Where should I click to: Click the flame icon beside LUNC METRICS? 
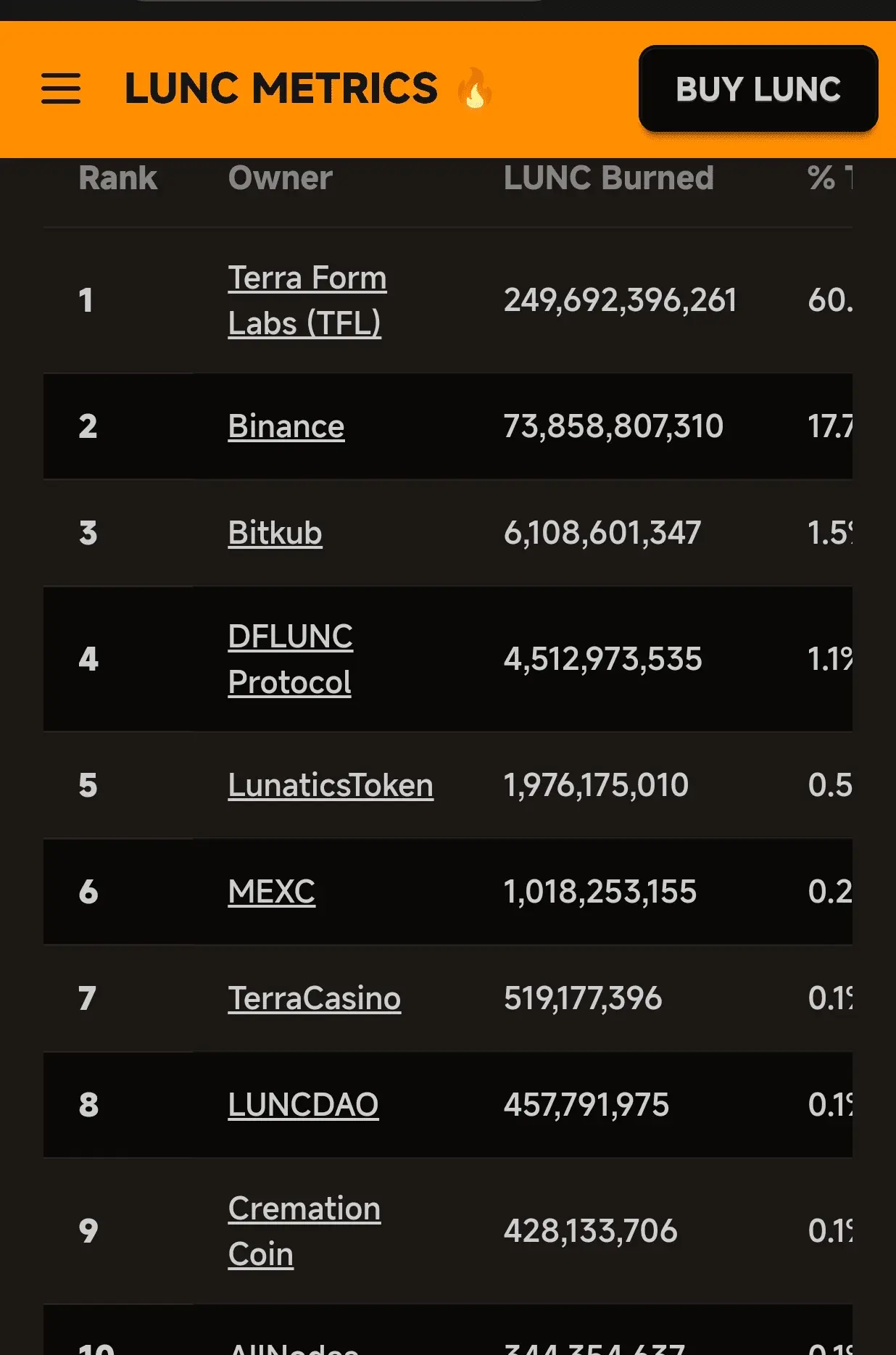[475, 88]
